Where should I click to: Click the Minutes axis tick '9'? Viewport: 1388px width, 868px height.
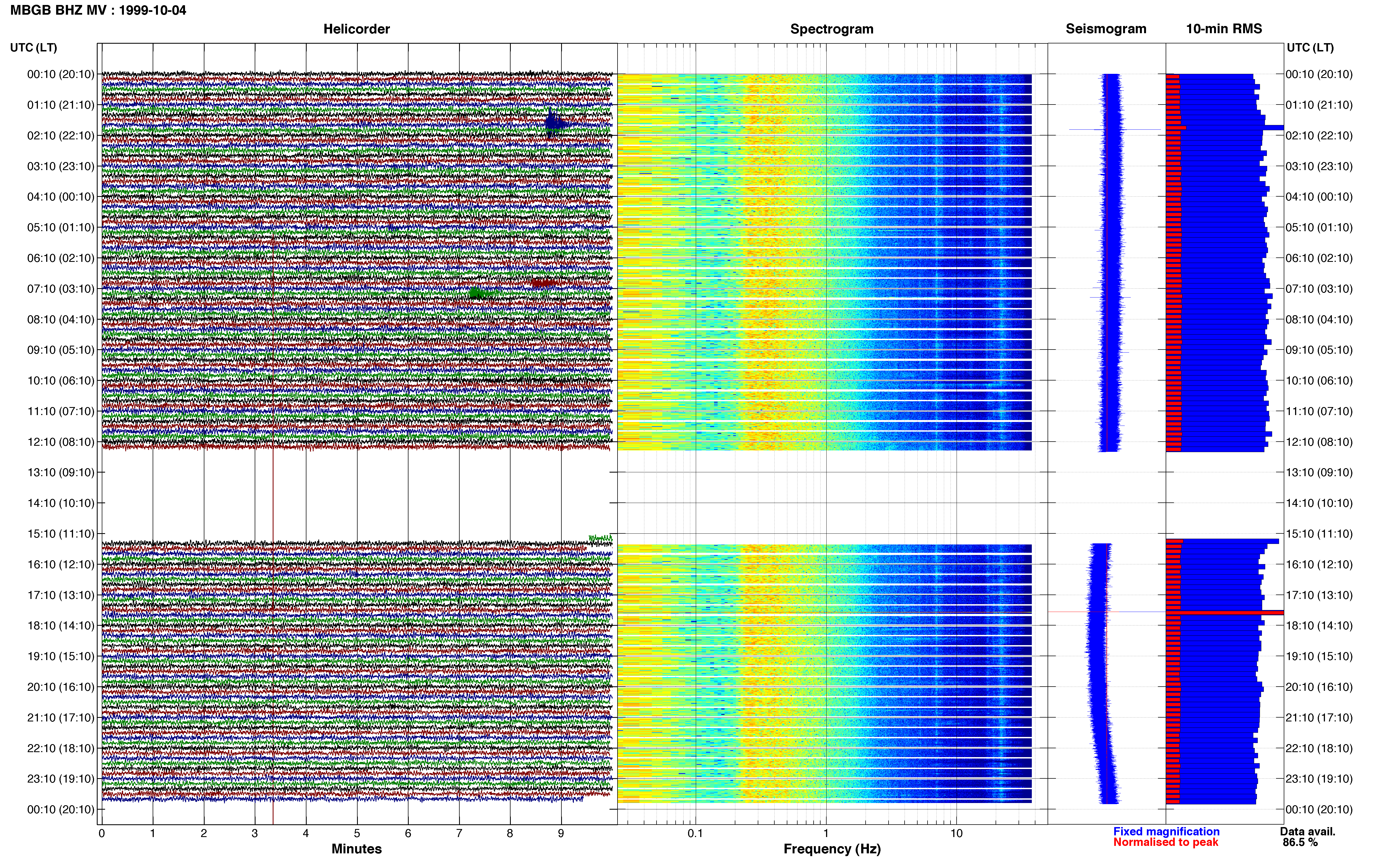561,833
